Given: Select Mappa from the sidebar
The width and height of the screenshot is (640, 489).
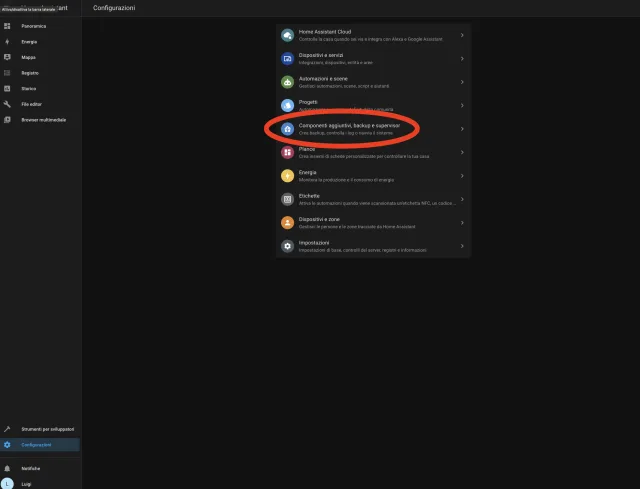Looking at the screenshot, I should point(29,57).
